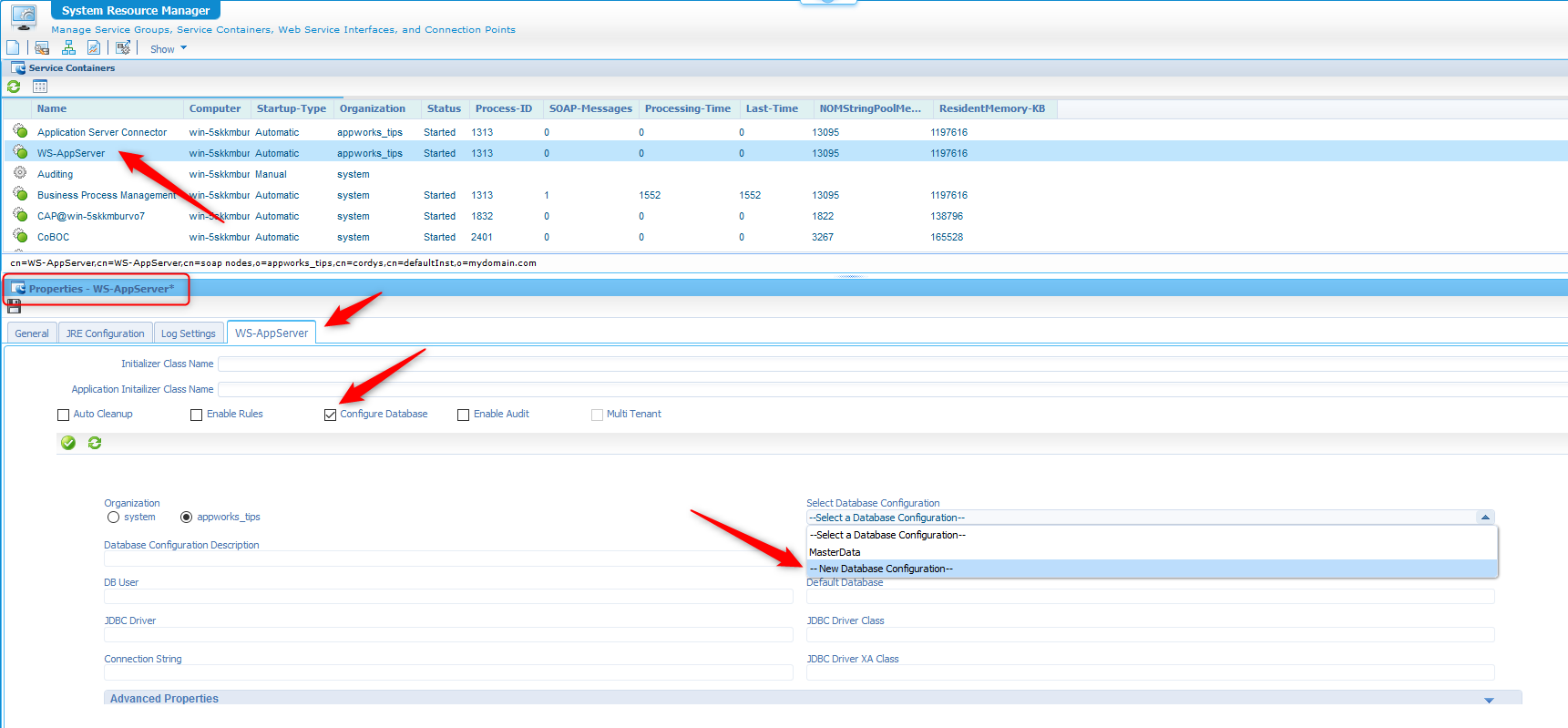Image resolution: width=1568 pixels, height=728 pixels.
Task: Click the NOMStringPoolMe... column header
Action: (870, 108)
